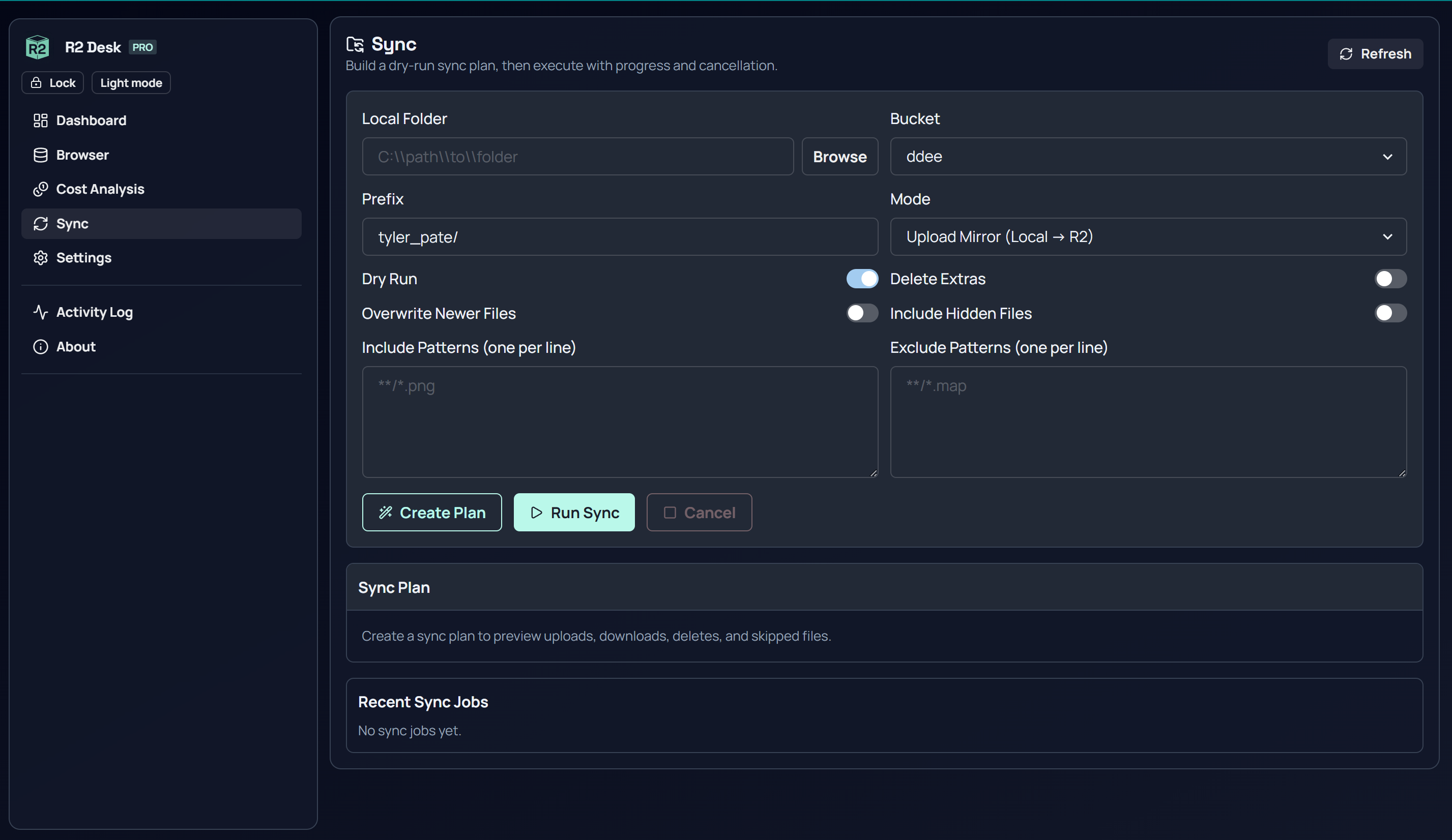Expand the Mode dropdown chevron
1452x840 pixels.
point(1387,236)
